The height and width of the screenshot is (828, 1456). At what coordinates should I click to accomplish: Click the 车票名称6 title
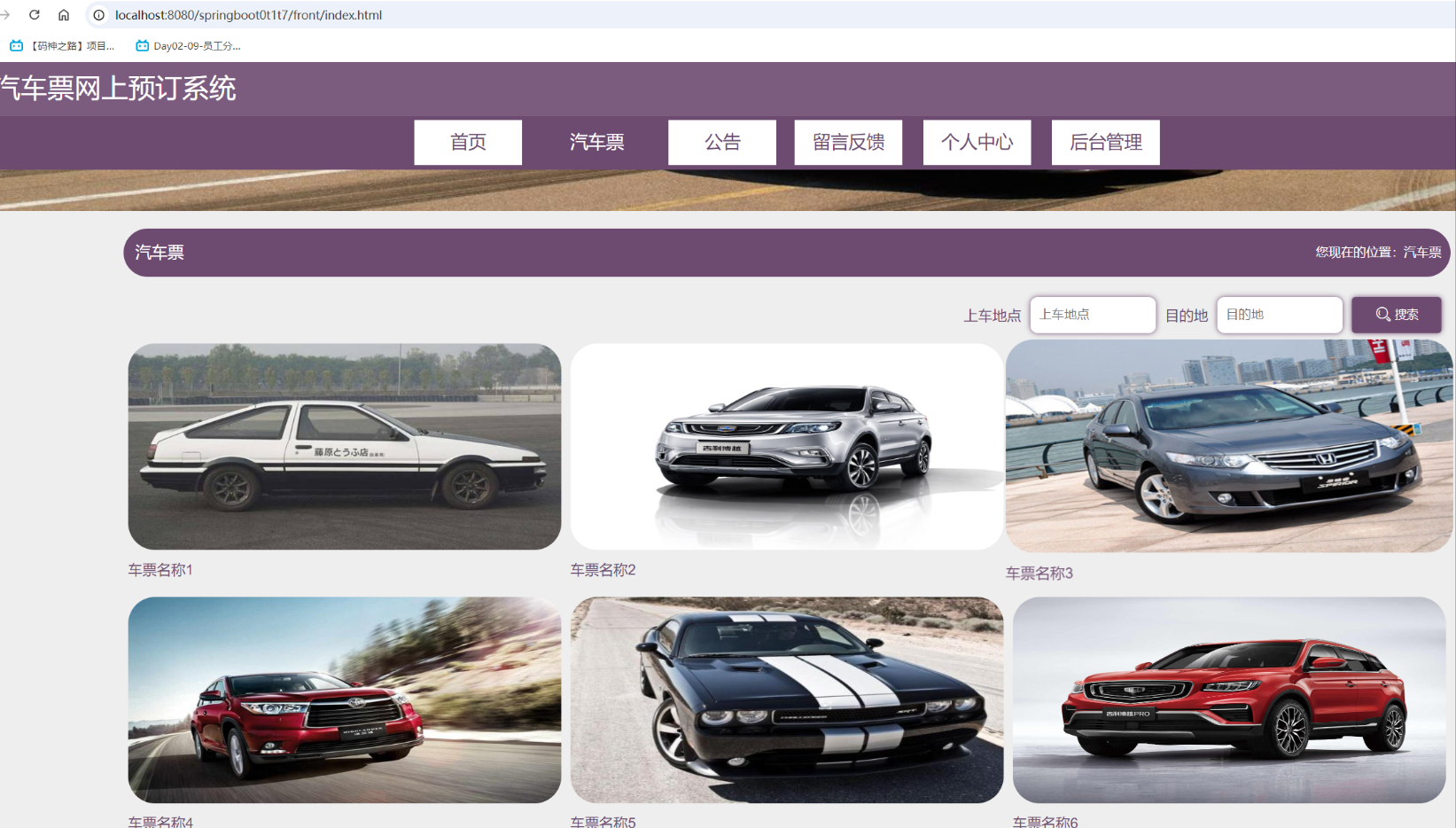click(x=1046, y=822)
